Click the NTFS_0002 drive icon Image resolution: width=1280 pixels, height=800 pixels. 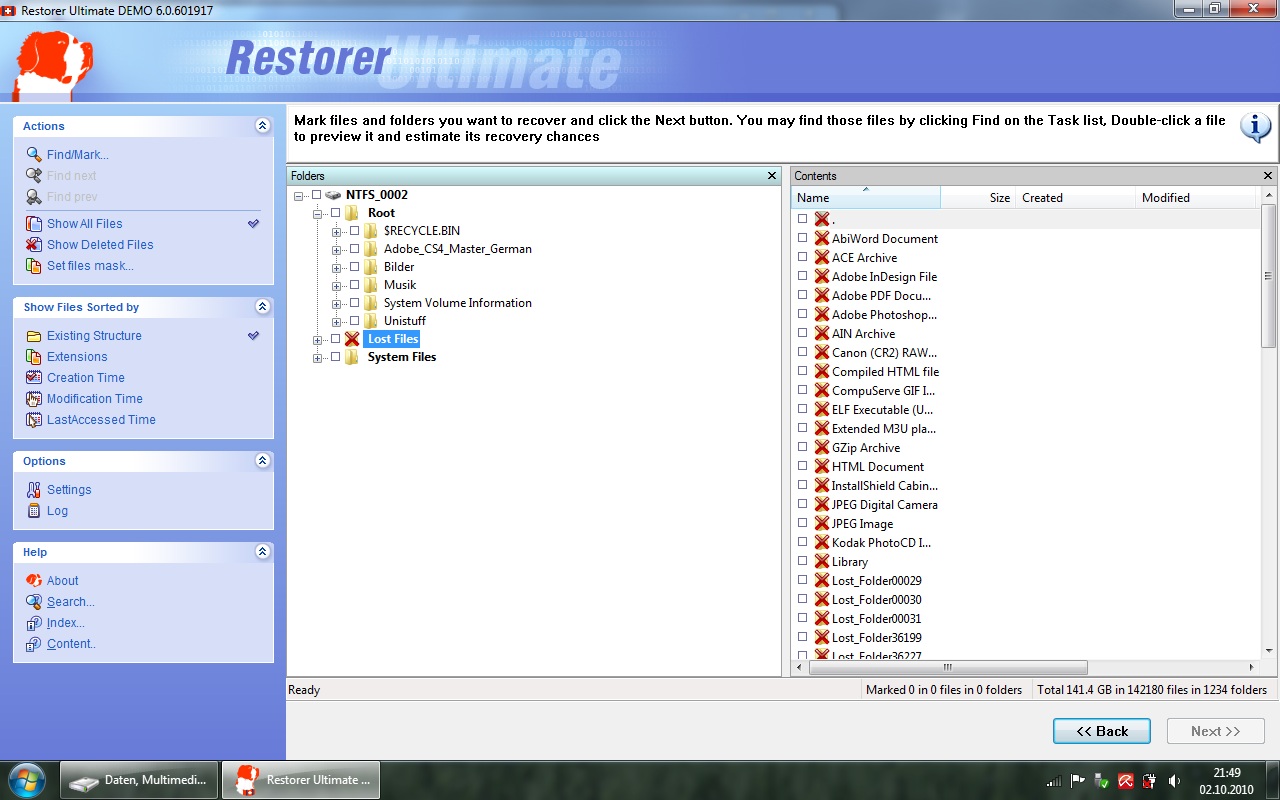pyautogui.click(x=333, y=195)
